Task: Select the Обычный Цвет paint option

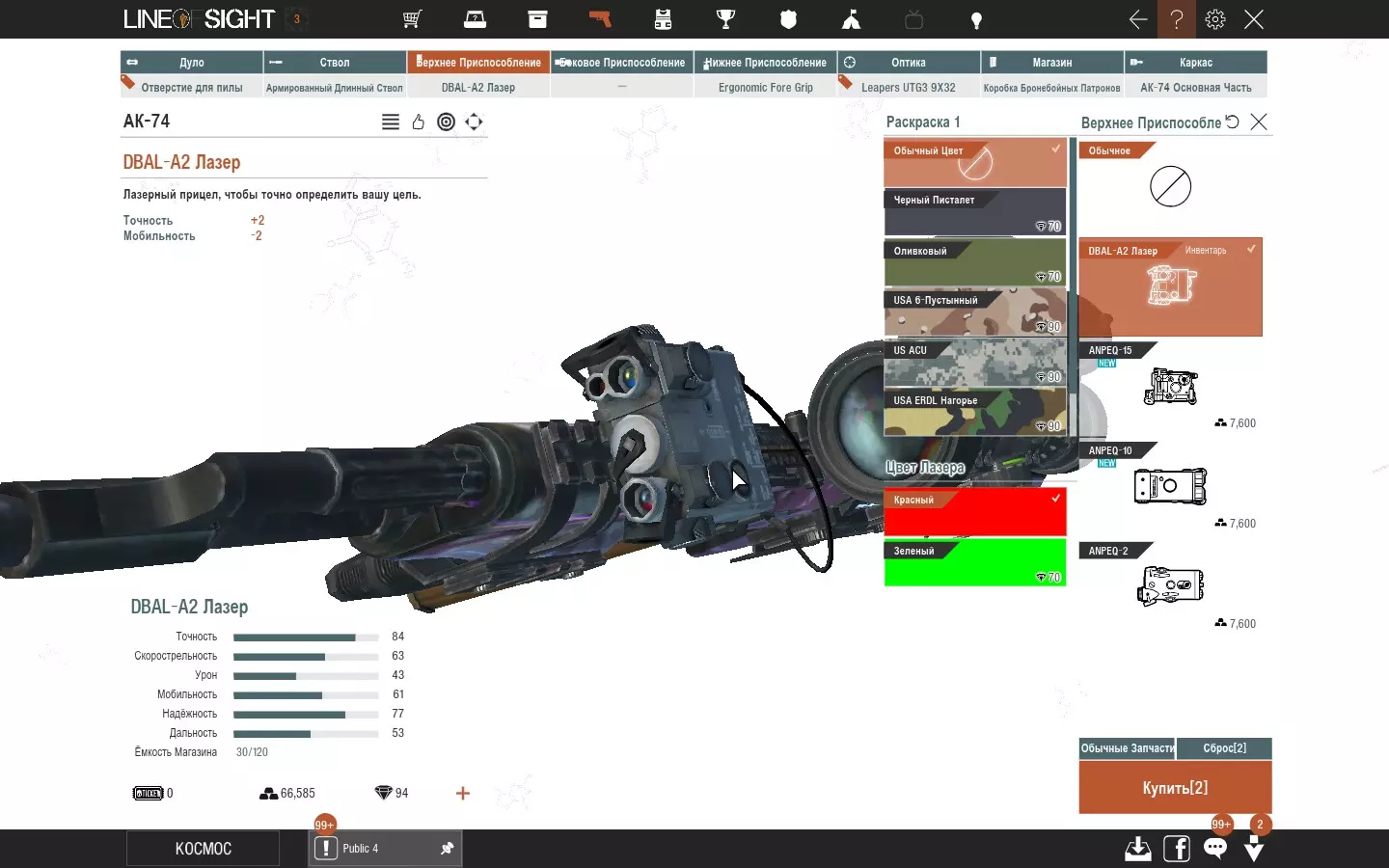Action: point(975,162)
